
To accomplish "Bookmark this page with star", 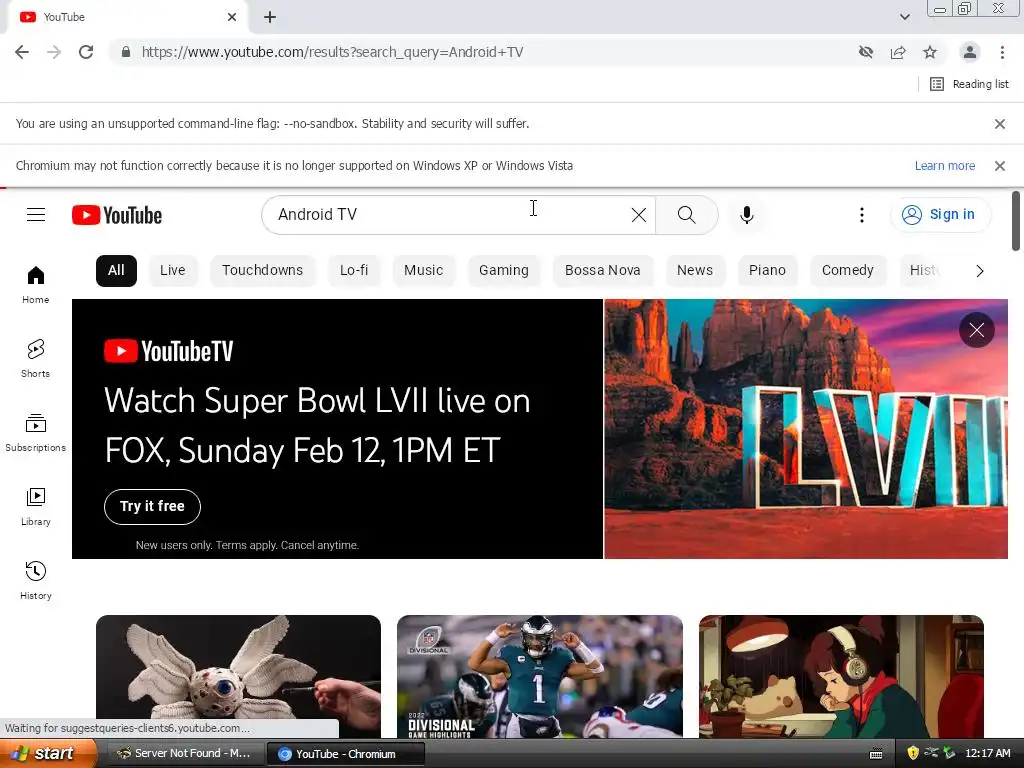I will pos(930,52).
